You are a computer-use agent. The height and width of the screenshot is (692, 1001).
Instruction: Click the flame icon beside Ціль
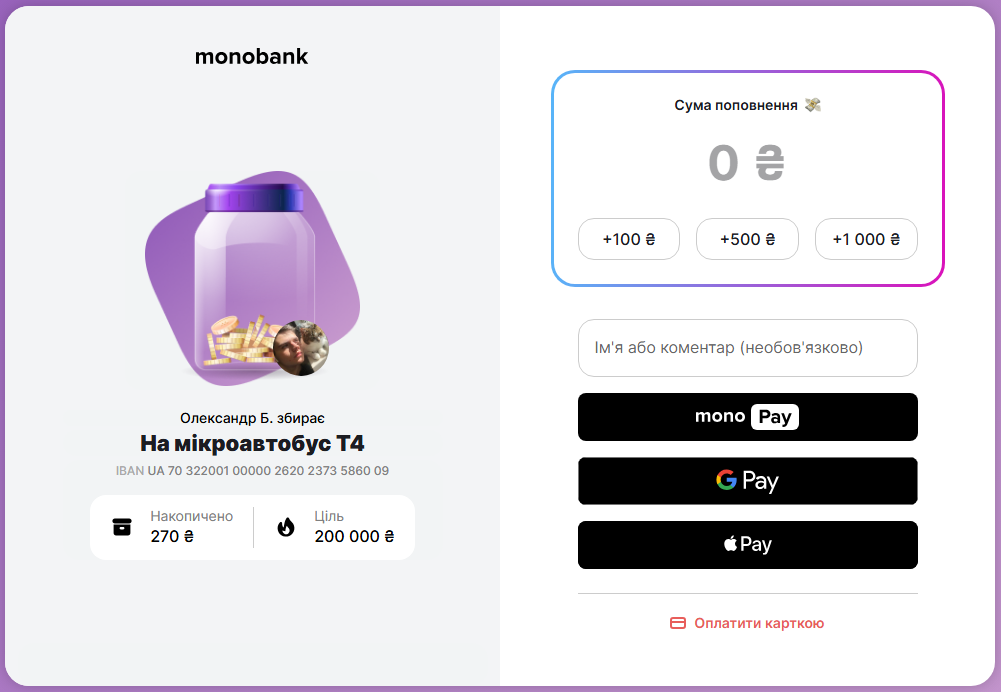[x=284, y=526]
